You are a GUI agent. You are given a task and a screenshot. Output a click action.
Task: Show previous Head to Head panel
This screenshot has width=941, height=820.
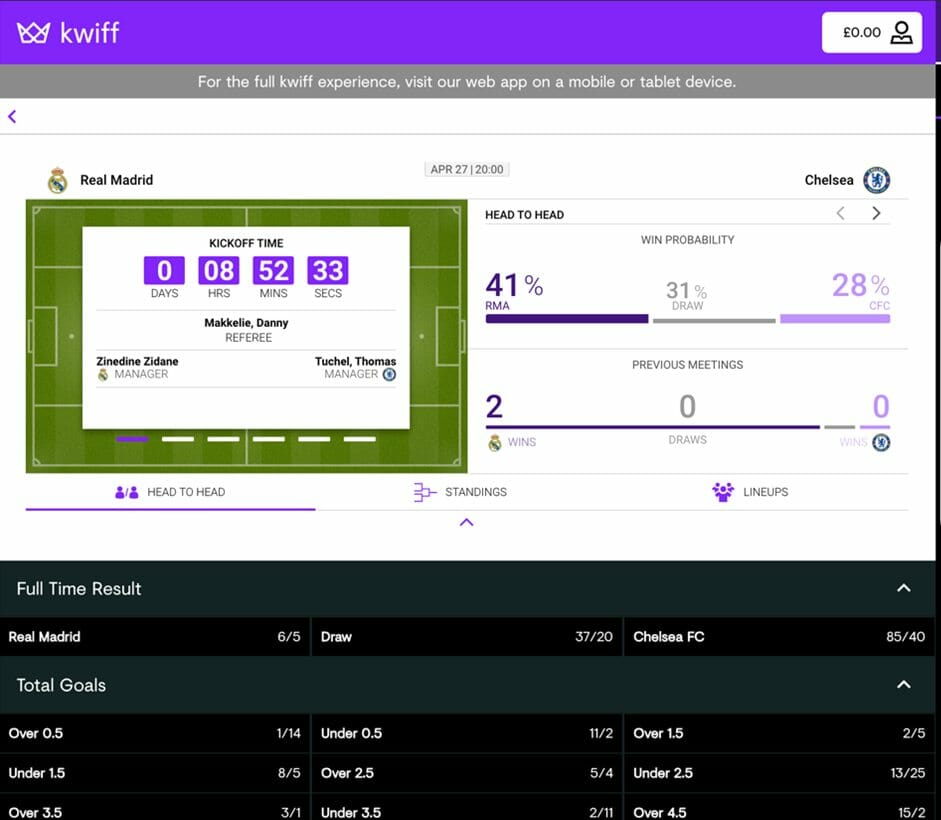pyautogui.click(x=841, y=213)
